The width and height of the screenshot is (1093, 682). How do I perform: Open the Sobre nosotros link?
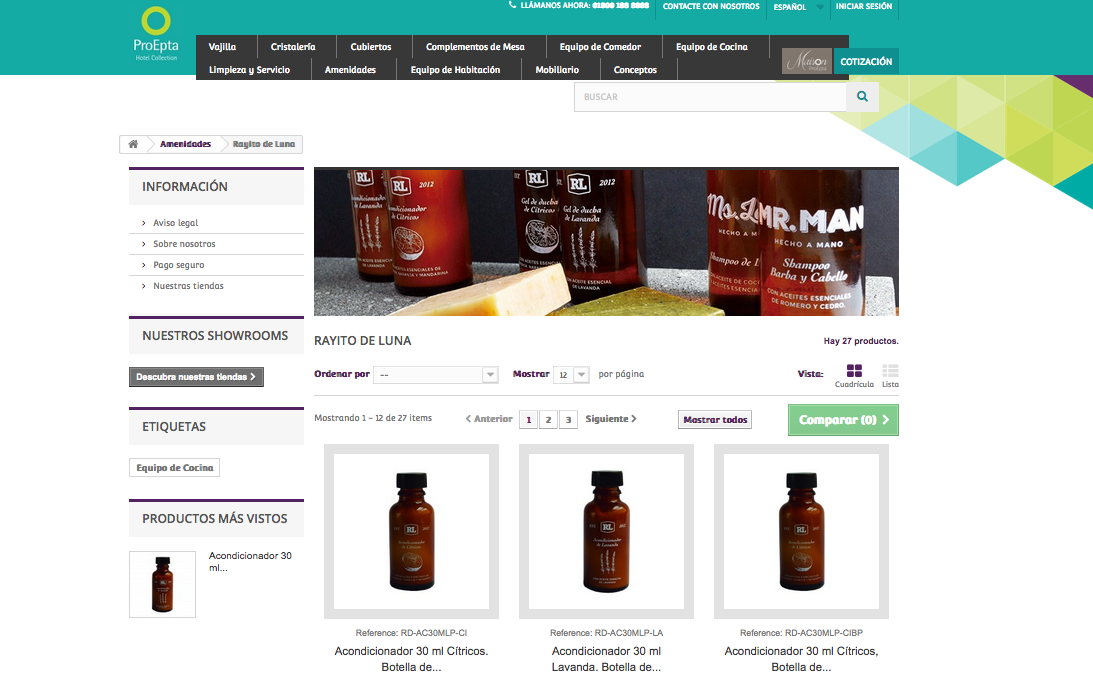184,244
